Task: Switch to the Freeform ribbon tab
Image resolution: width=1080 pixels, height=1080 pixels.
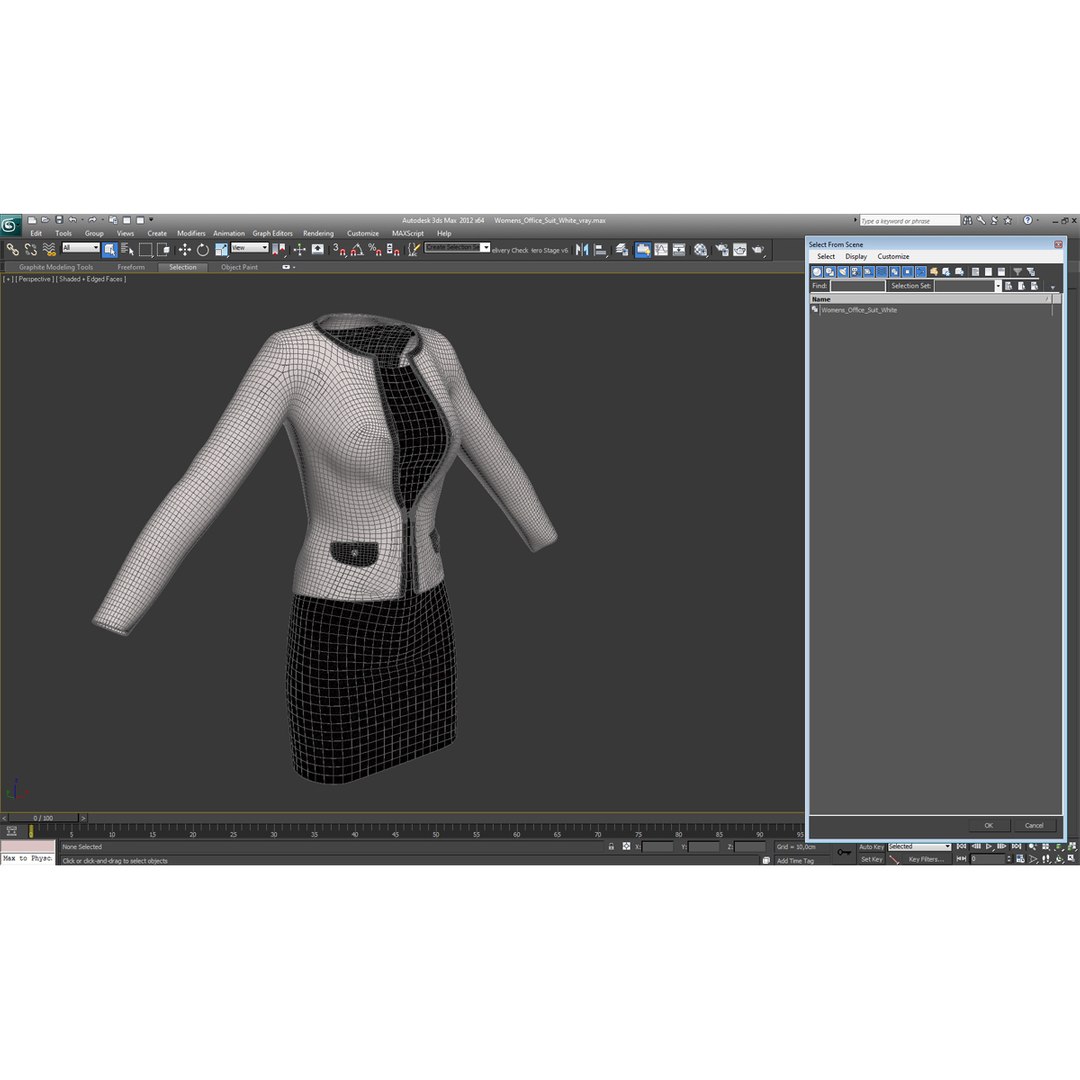Action: coord(131,267)
